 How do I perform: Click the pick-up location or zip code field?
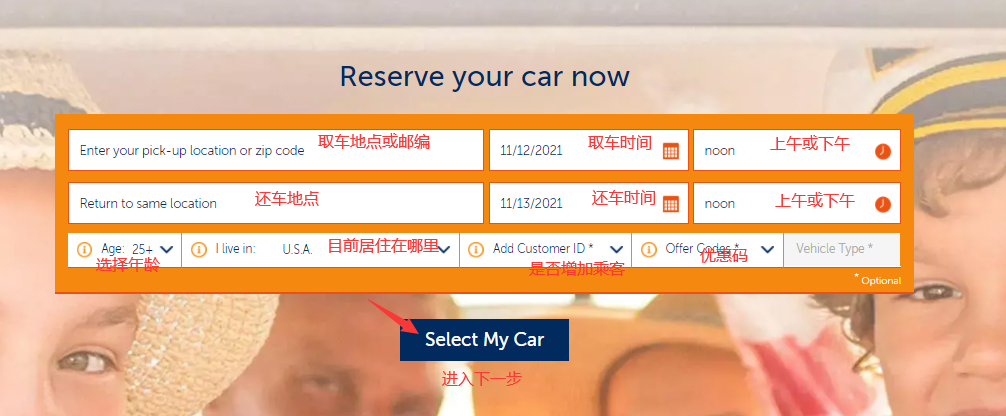pos(276,150)
